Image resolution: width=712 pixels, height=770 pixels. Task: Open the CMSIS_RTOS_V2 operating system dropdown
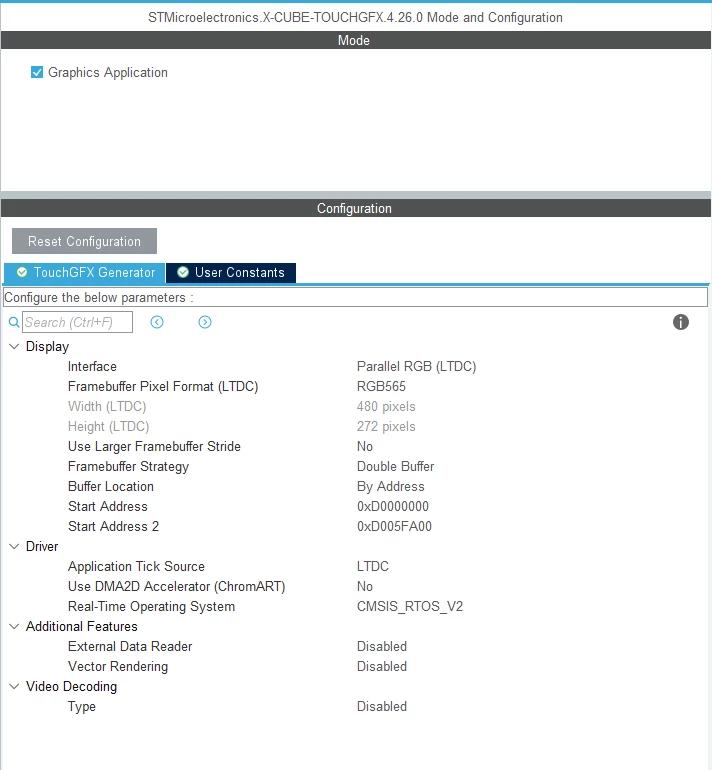click(410, 606)
